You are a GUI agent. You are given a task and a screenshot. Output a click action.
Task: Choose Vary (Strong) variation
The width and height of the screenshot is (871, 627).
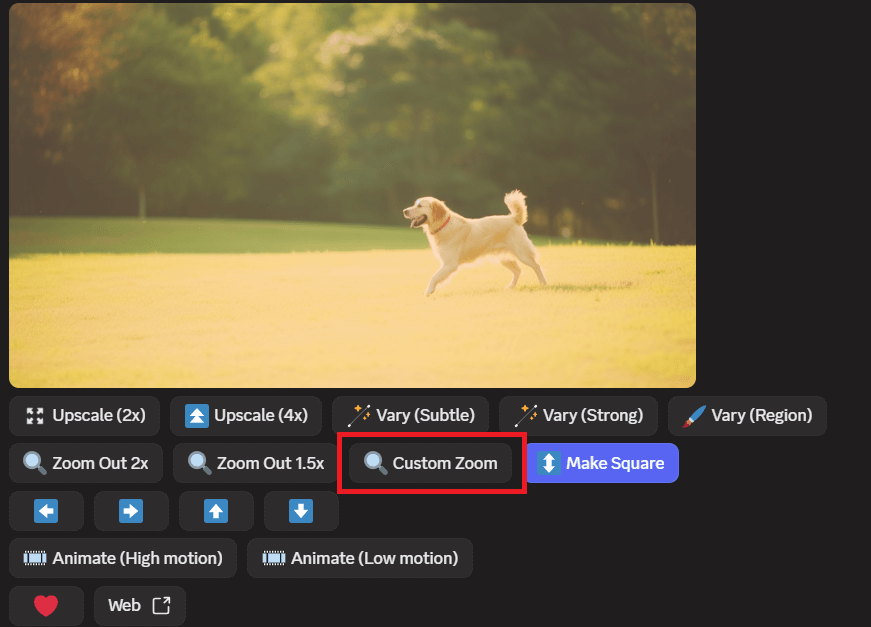(x=577, y=415)
